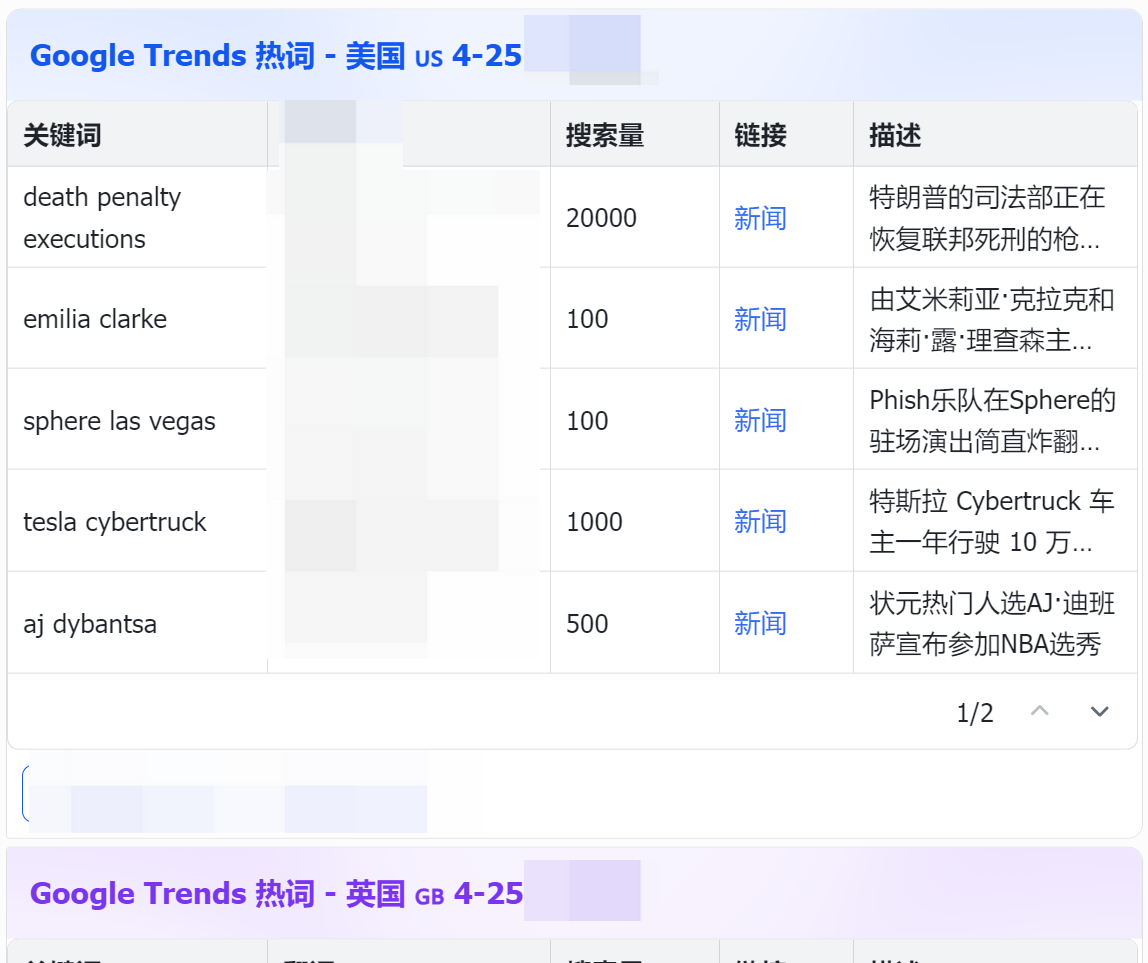Open 新闻 link for death penalty executions
The width and height of the screenshot is (1148, 963).
pyautogui.click(x=760, y=218)
